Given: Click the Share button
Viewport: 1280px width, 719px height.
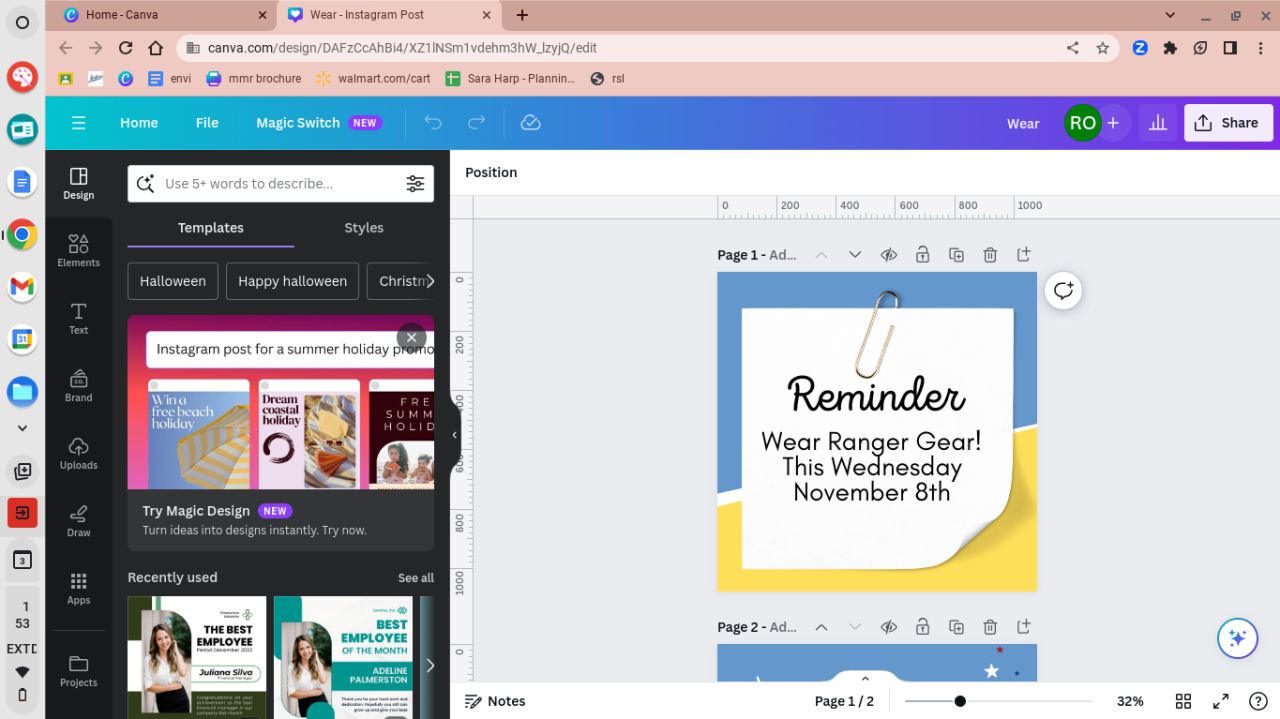Looking at the screenshot, I should click(1229, 123).
